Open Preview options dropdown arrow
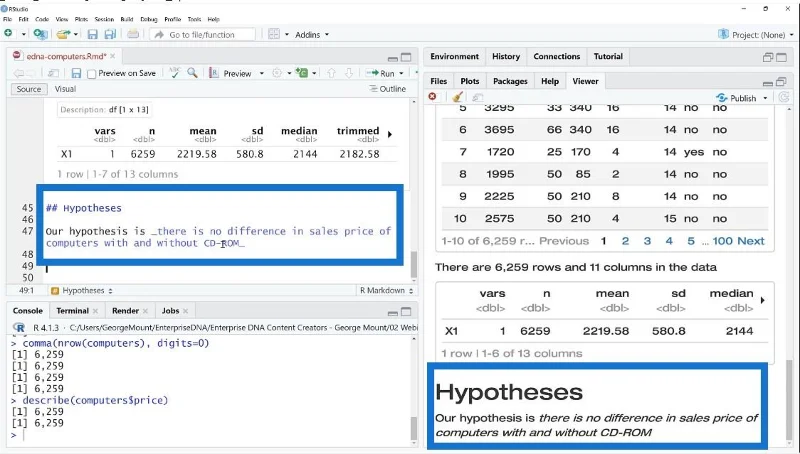This screenshot has width=800, height=454. tap(262, 73)
